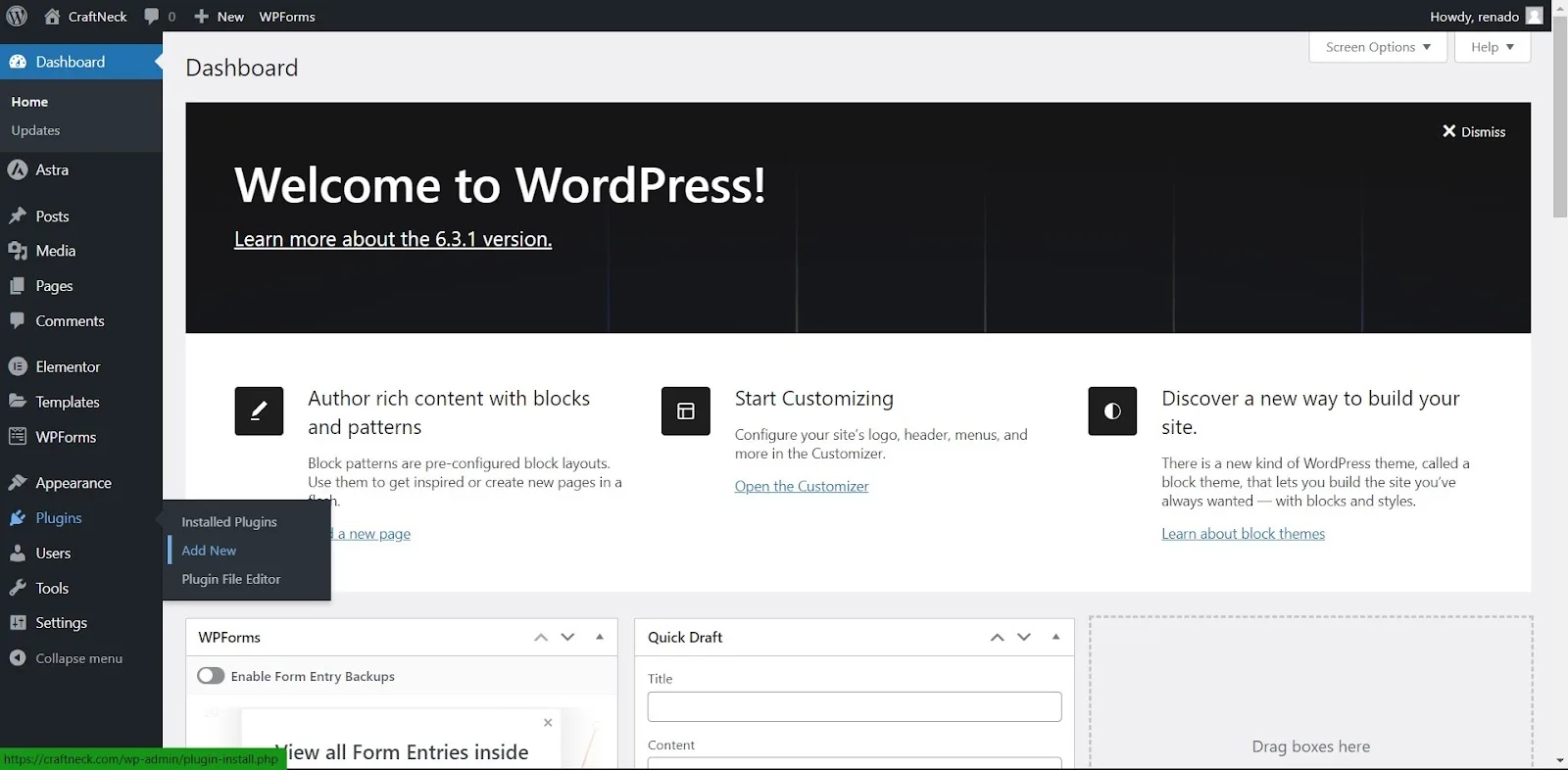
Task: Click the New button in admin bar
Action: click(219, 17)
